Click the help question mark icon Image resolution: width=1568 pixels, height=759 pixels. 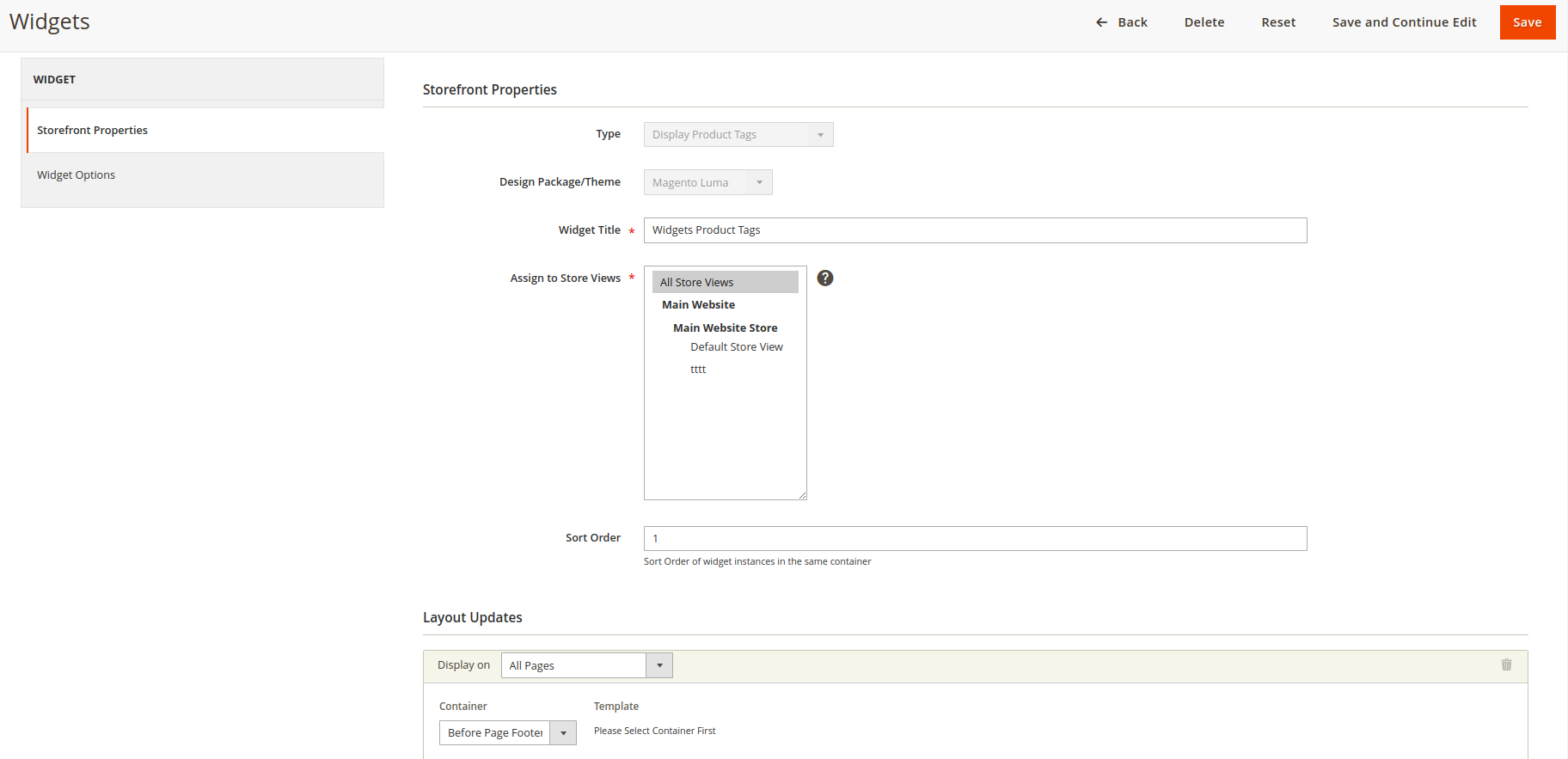pyautogui.click(x=824, y=278)
